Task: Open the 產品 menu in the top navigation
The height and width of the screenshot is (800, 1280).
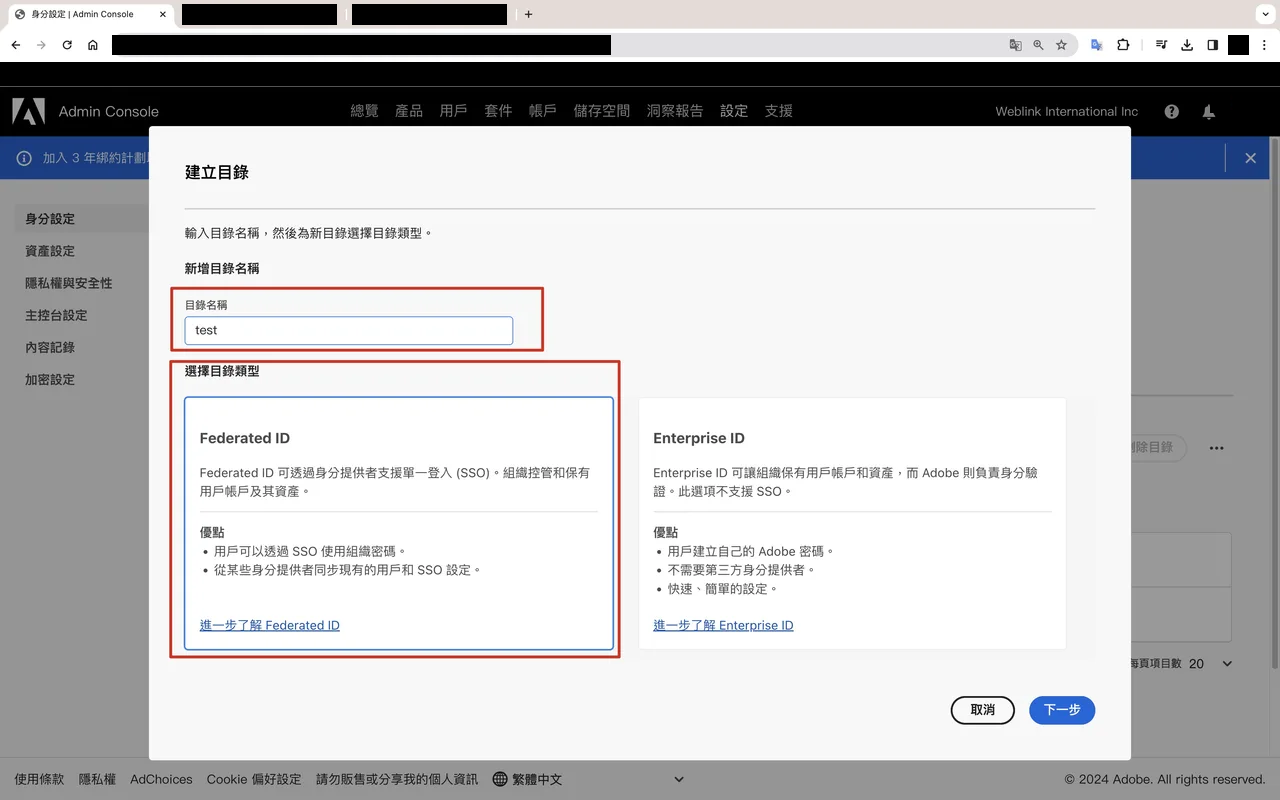Action: pos(409,111)
